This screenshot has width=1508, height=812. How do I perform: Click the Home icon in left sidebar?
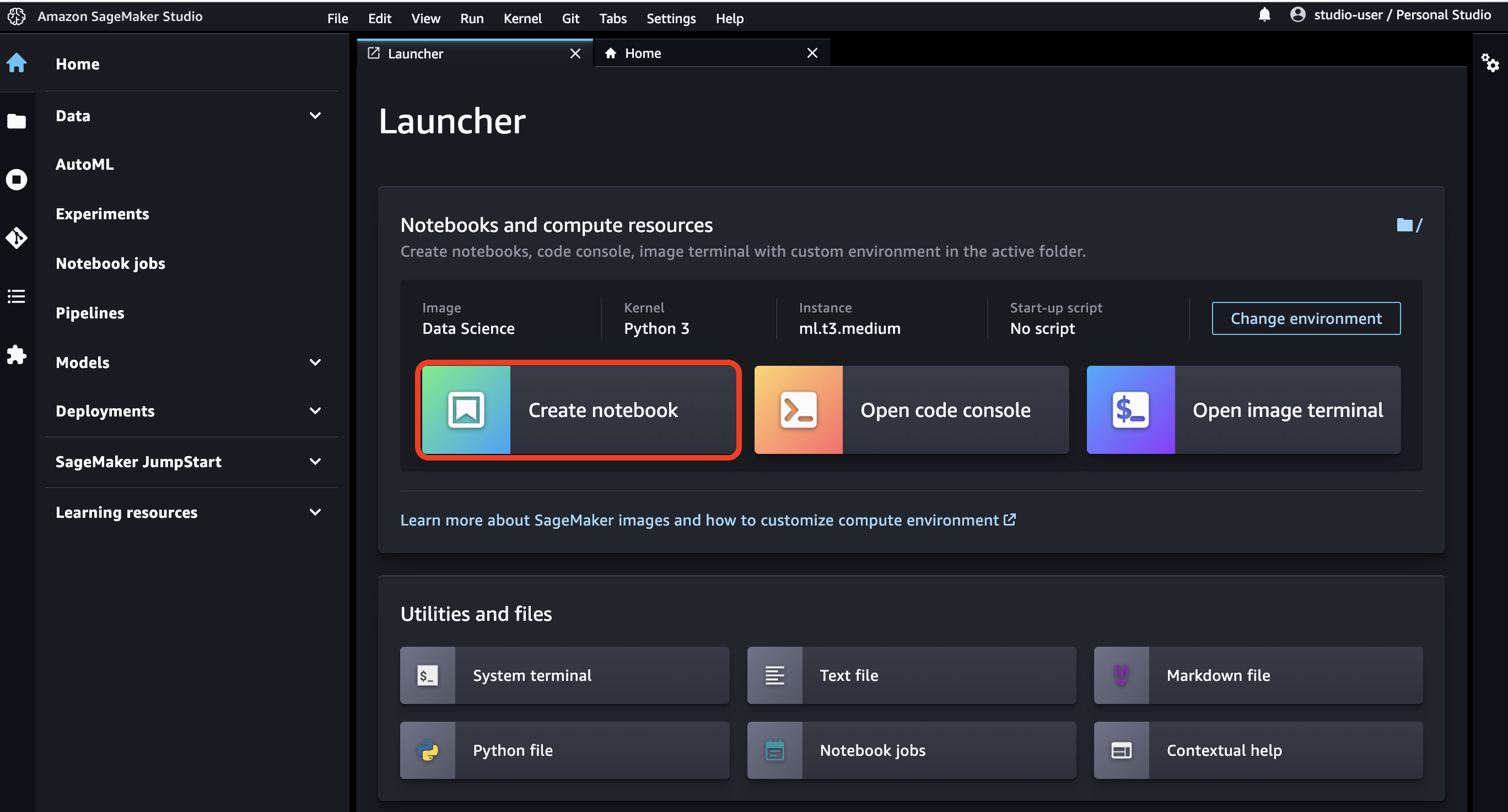coord(17,63)
